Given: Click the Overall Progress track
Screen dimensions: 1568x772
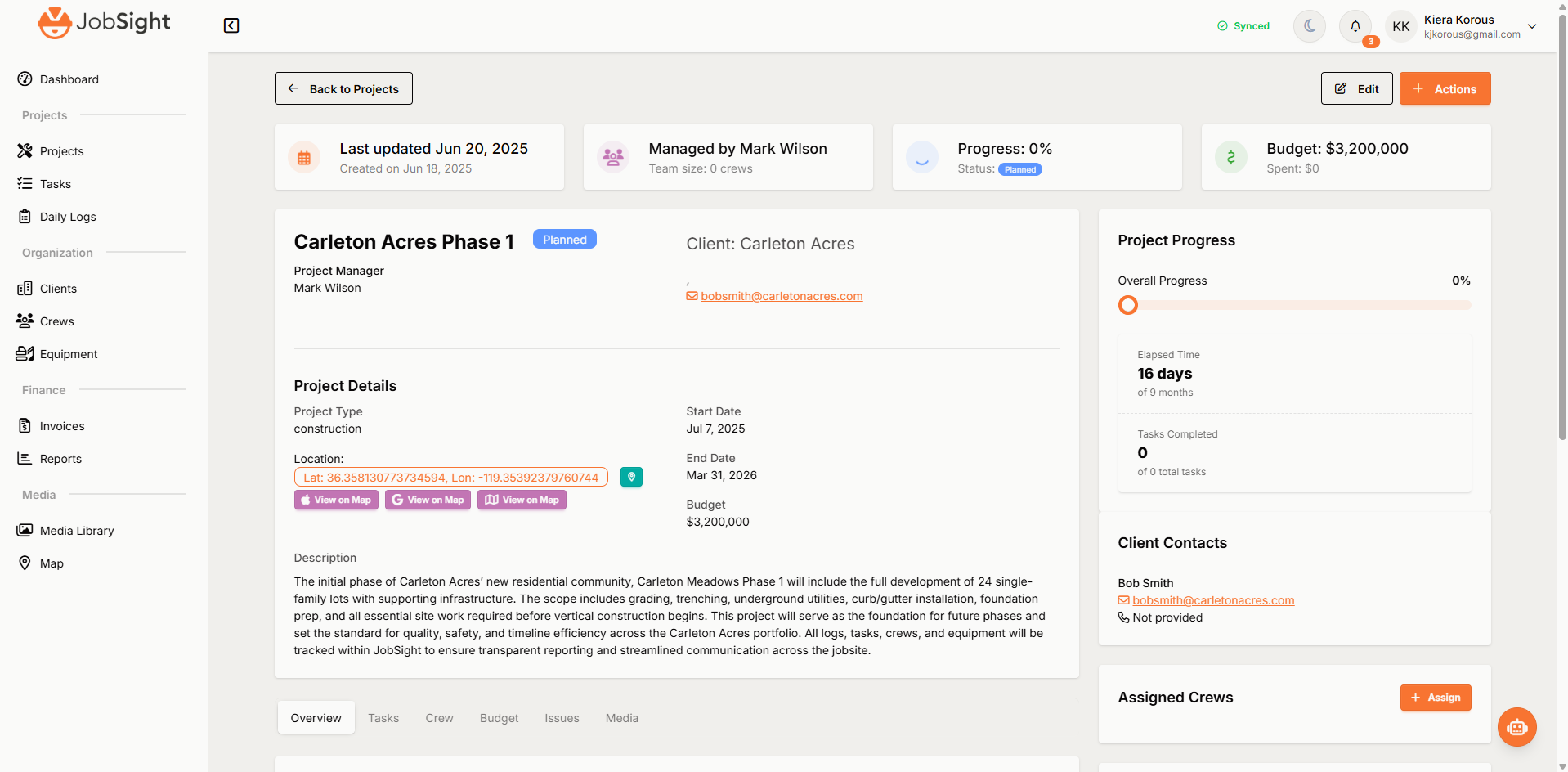Looking at the screenshot, I should (x=1295, y=305).
